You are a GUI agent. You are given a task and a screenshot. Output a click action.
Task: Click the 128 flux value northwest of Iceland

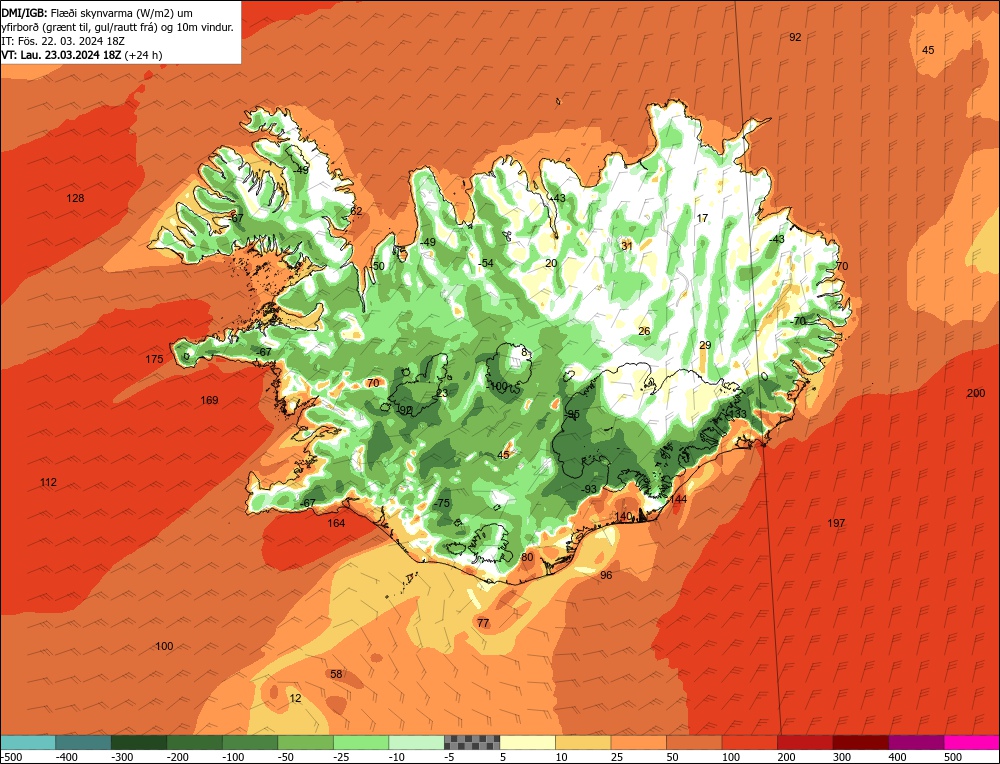click(75, 198)
